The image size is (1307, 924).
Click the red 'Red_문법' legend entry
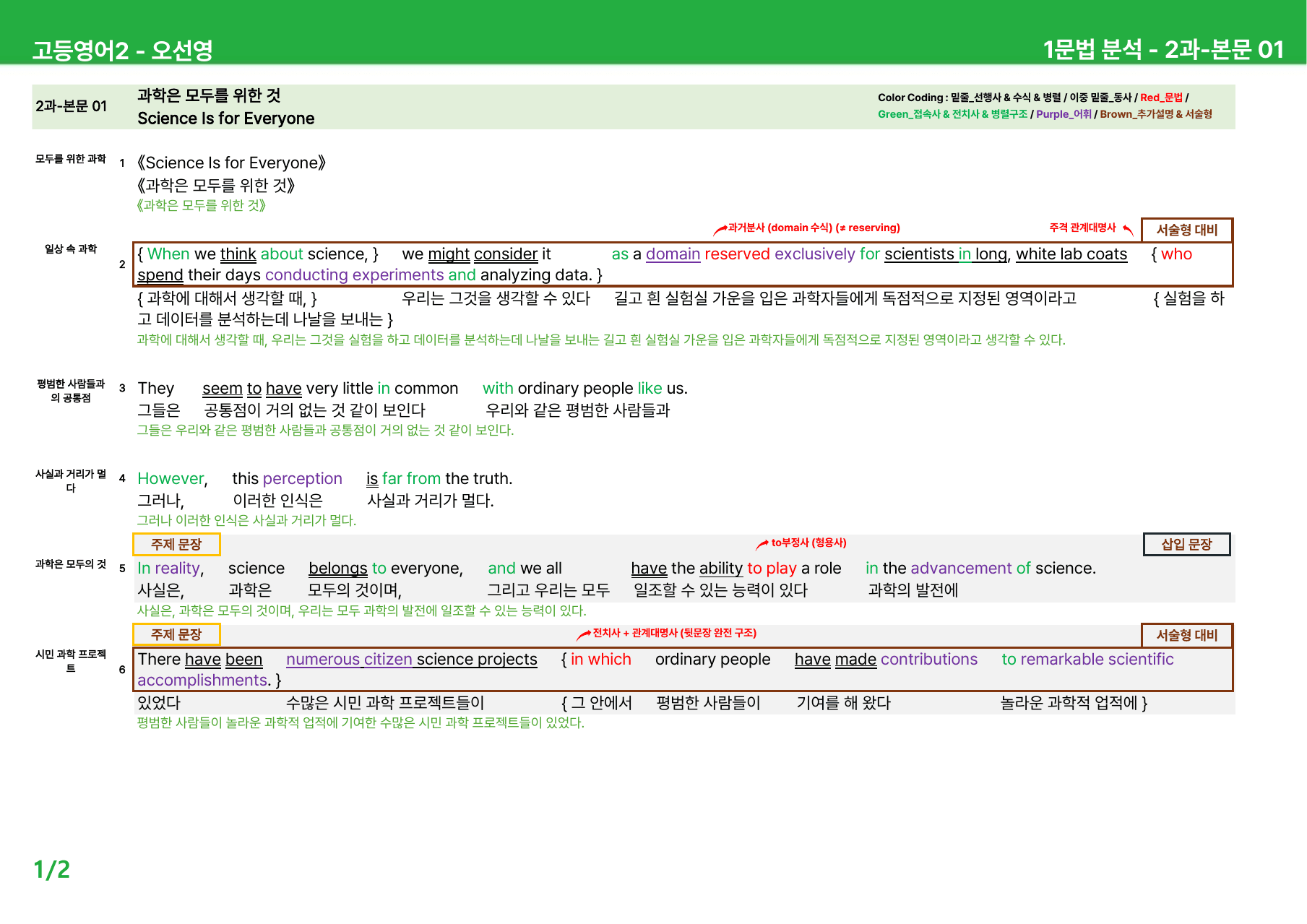coord(1161,98)
